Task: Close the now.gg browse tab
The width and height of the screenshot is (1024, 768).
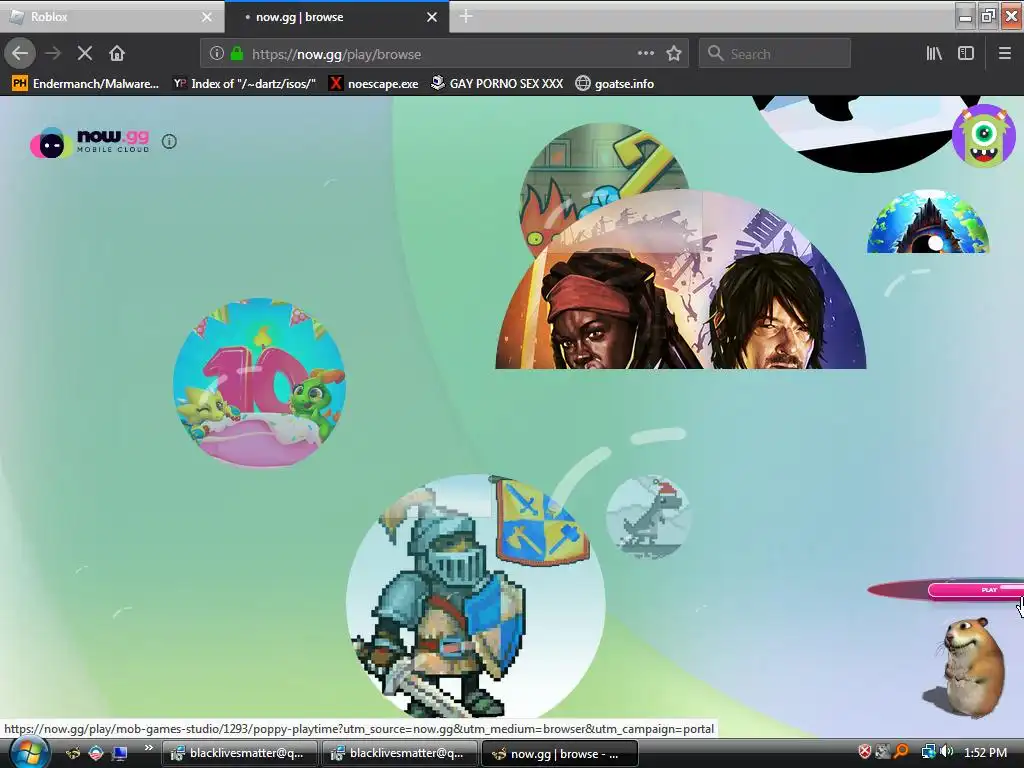Action: (432, 17)
